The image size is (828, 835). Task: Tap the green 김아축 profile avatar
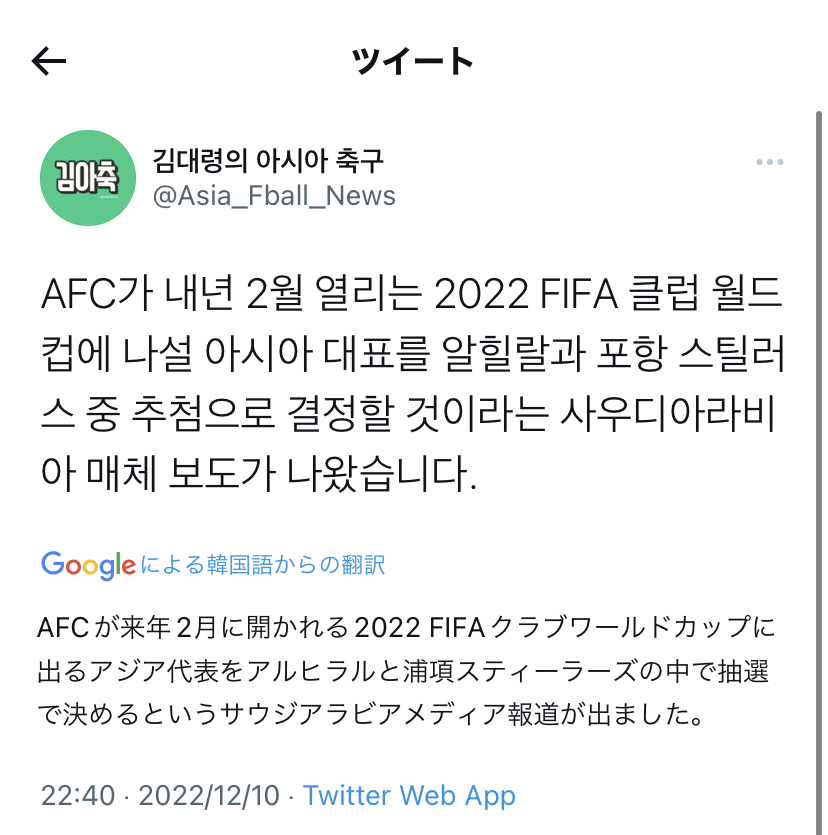coord(87,178)
